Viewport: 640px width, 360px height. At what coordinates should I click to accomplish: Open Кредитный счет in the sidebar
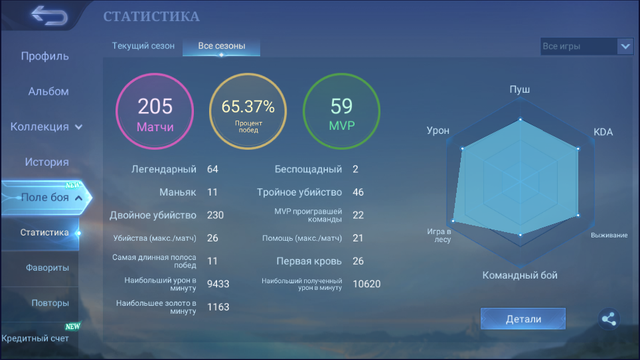[x=35, y=338]
